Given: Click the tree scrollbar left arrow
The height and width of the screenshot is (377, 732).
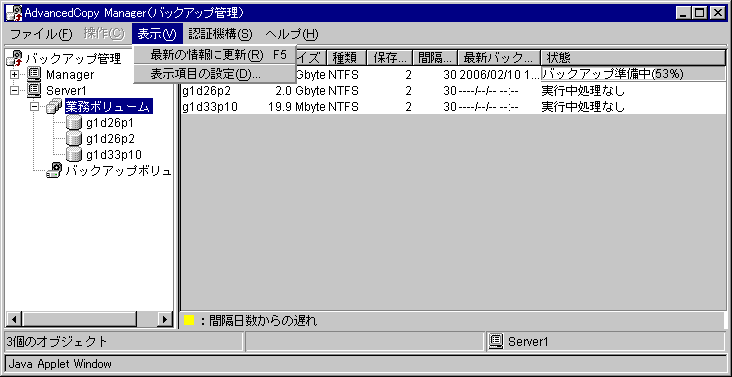Looking at the screenshot, I should pos(14,319).
